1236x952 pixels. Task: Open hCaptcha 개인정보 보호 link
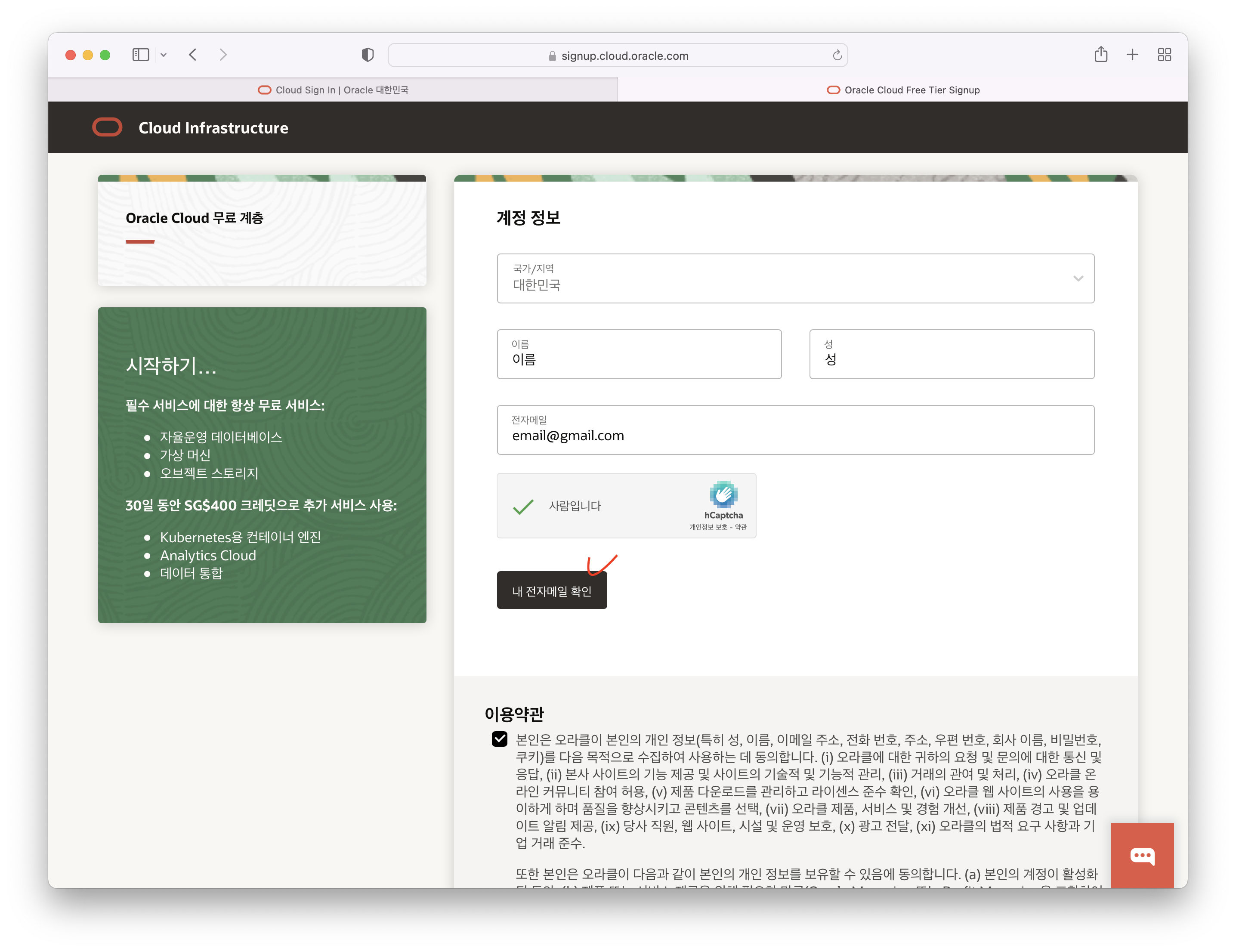(x=708, y=527)
